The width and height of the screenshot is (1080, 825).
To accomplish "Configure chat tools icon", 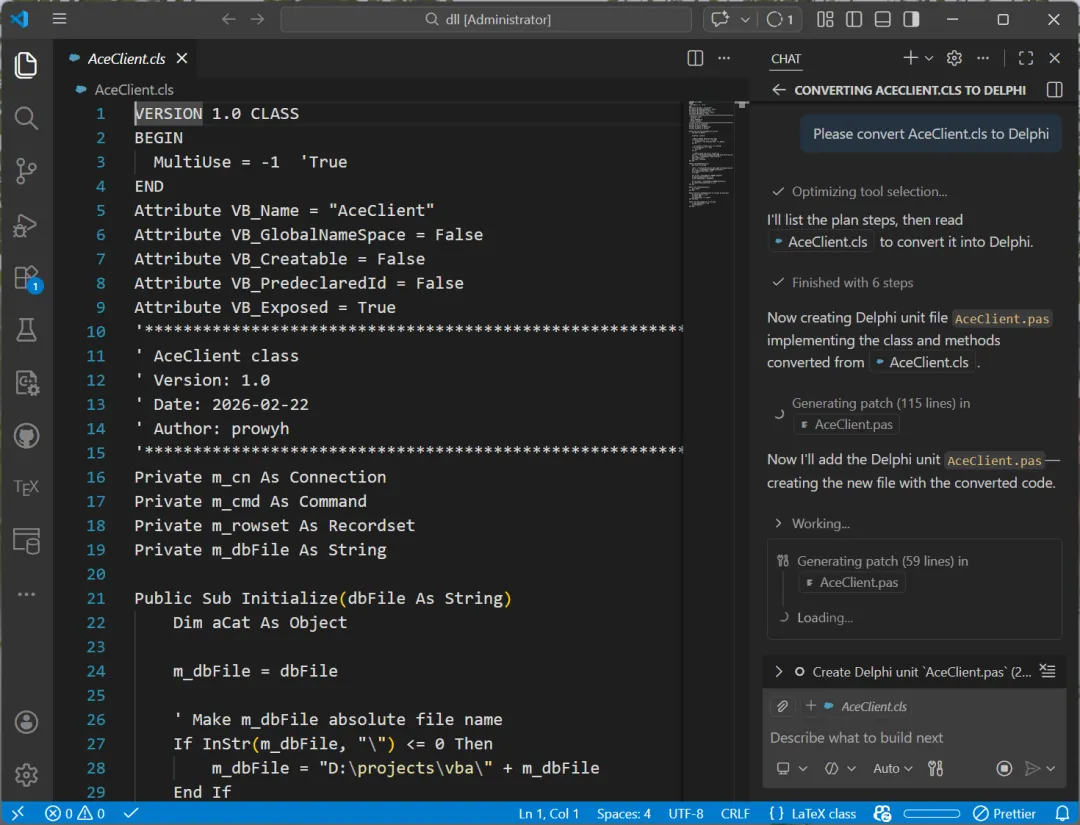I will point(935,768).
